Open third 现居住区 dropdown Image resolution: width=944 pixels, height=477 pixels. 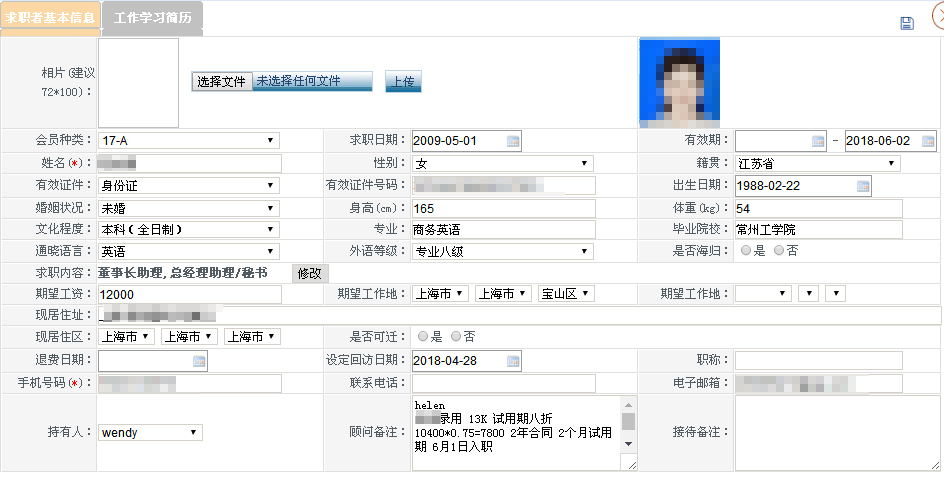click(252, 337)
